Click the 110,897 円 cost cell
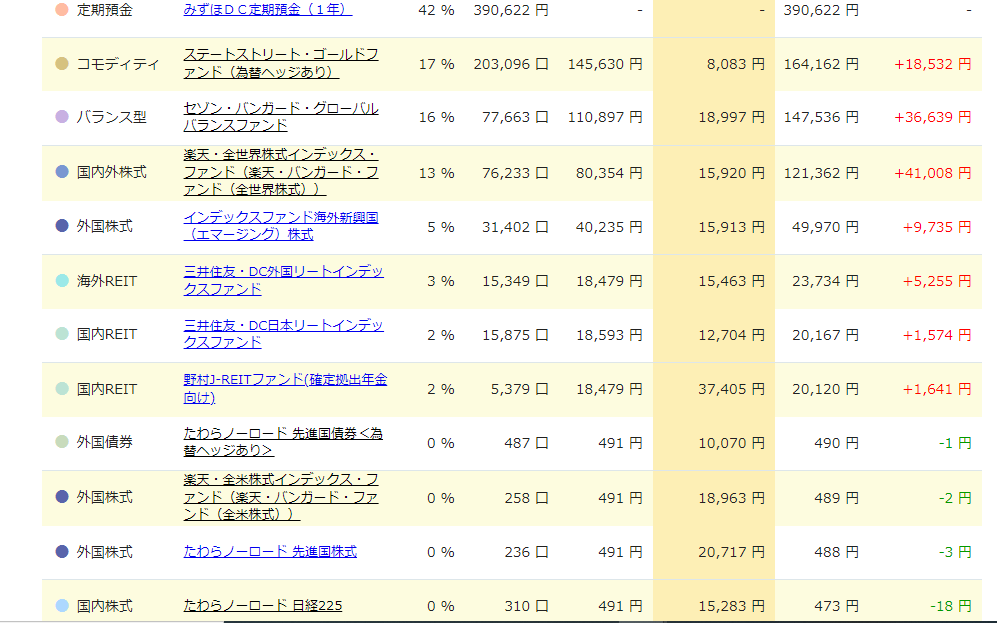997x623 pixels. pos(605,118)
